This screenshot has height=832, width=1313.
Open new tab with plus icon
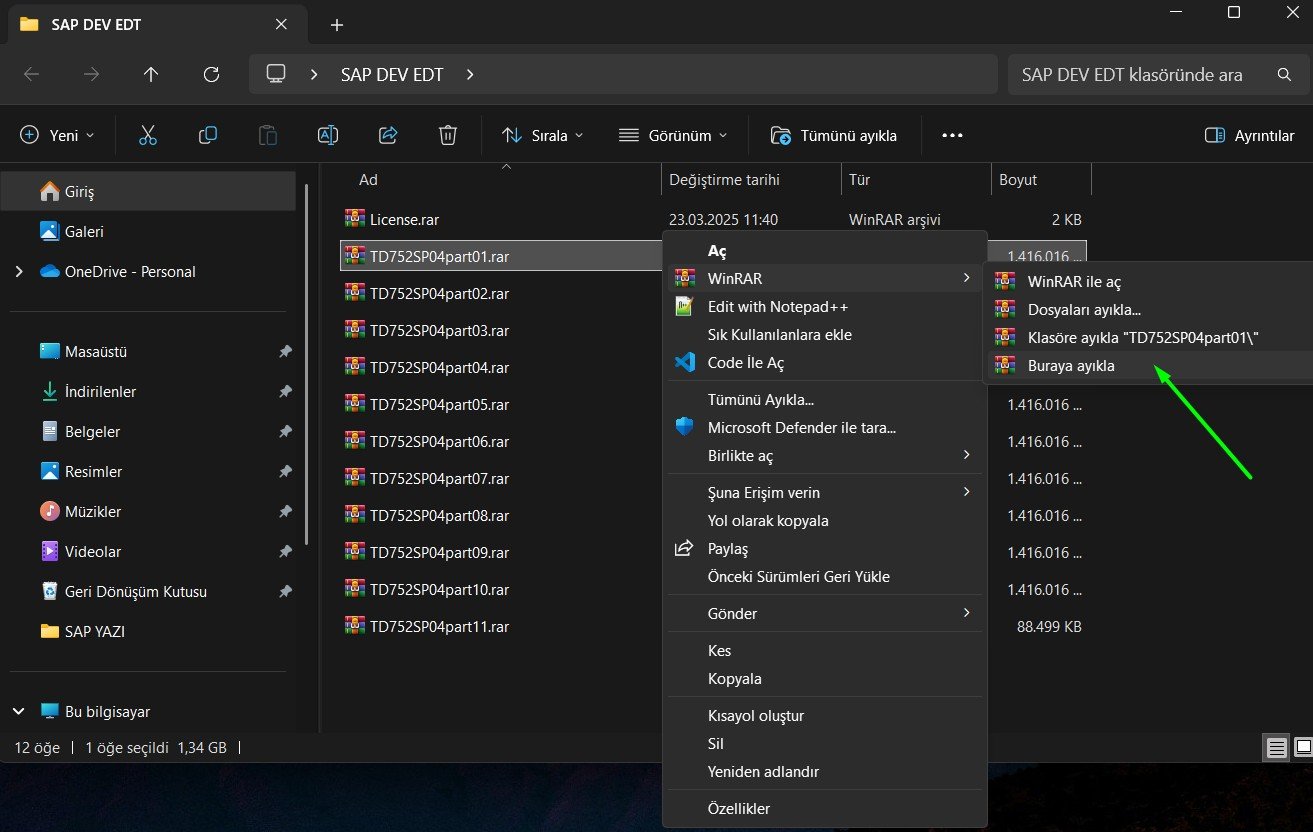(337, 25)
